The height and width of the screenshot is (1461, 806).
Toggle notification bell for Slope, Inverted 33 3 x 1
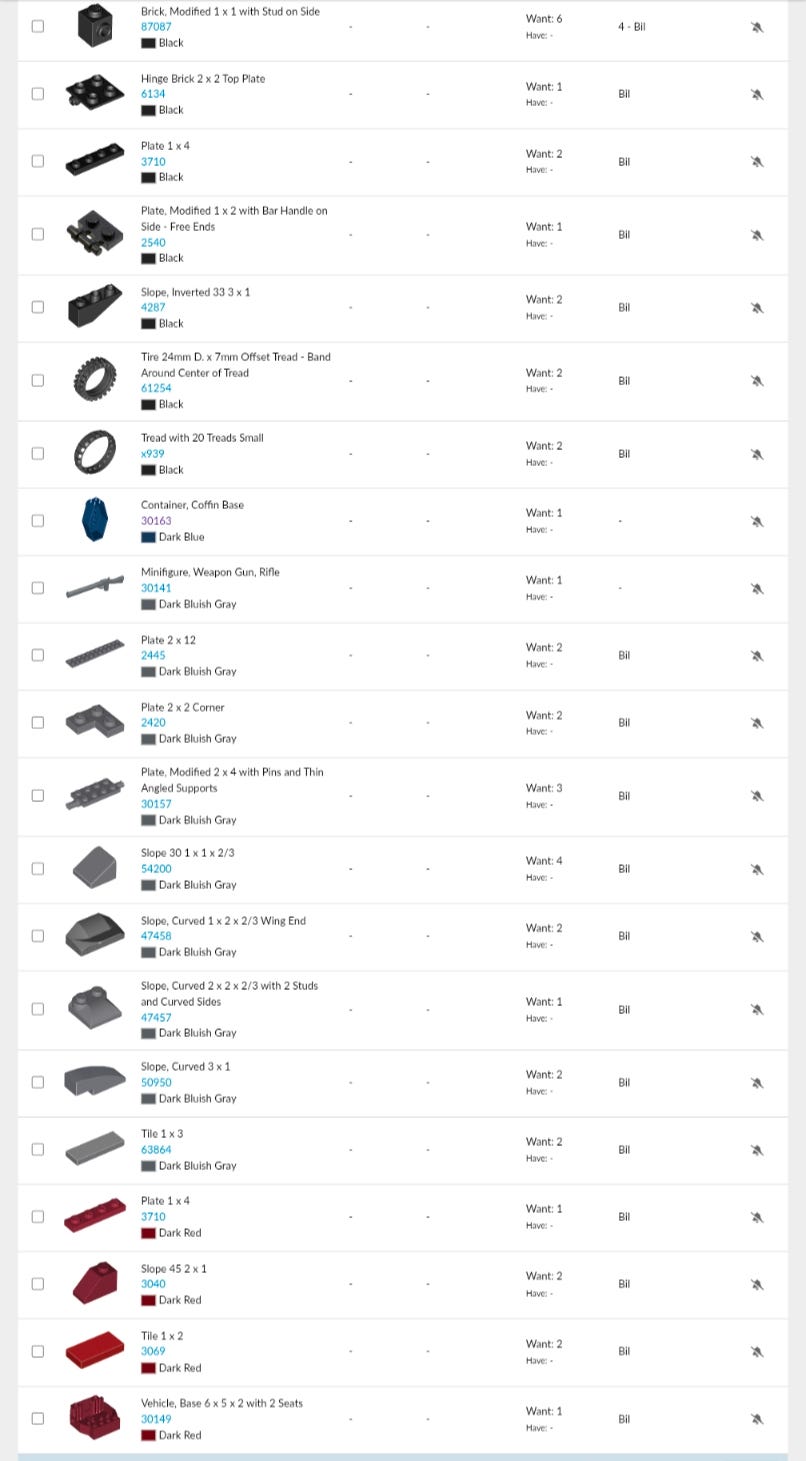(x=757, y=307)
